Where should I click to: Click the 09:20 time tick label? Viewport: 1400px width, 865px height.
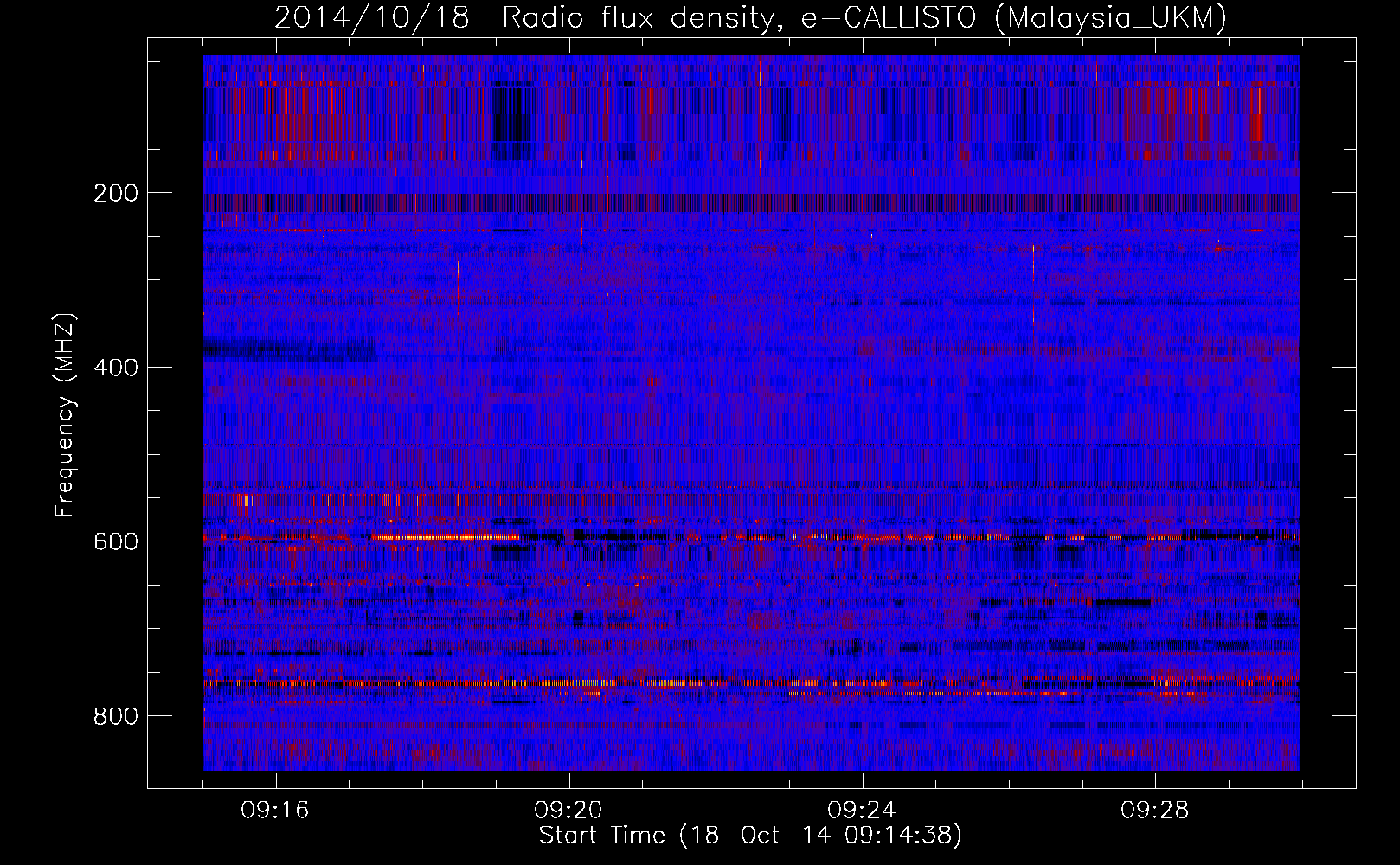[568, 811]
